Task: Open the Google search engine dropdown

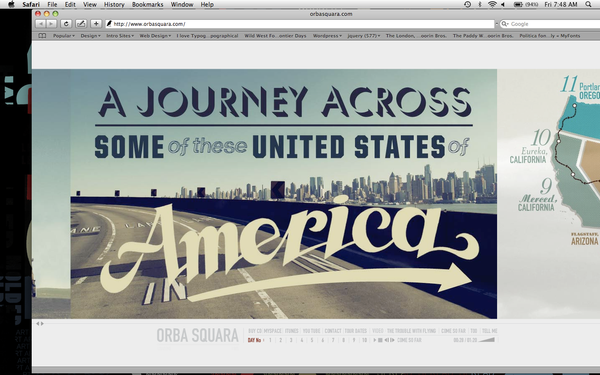Action: [505, 24]
